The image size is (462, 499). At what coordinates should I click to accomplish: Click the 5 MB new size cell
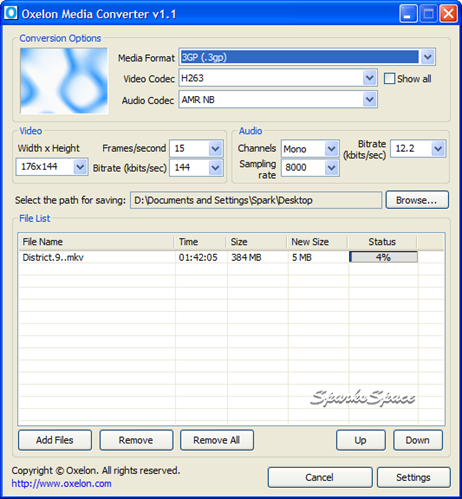302,257
